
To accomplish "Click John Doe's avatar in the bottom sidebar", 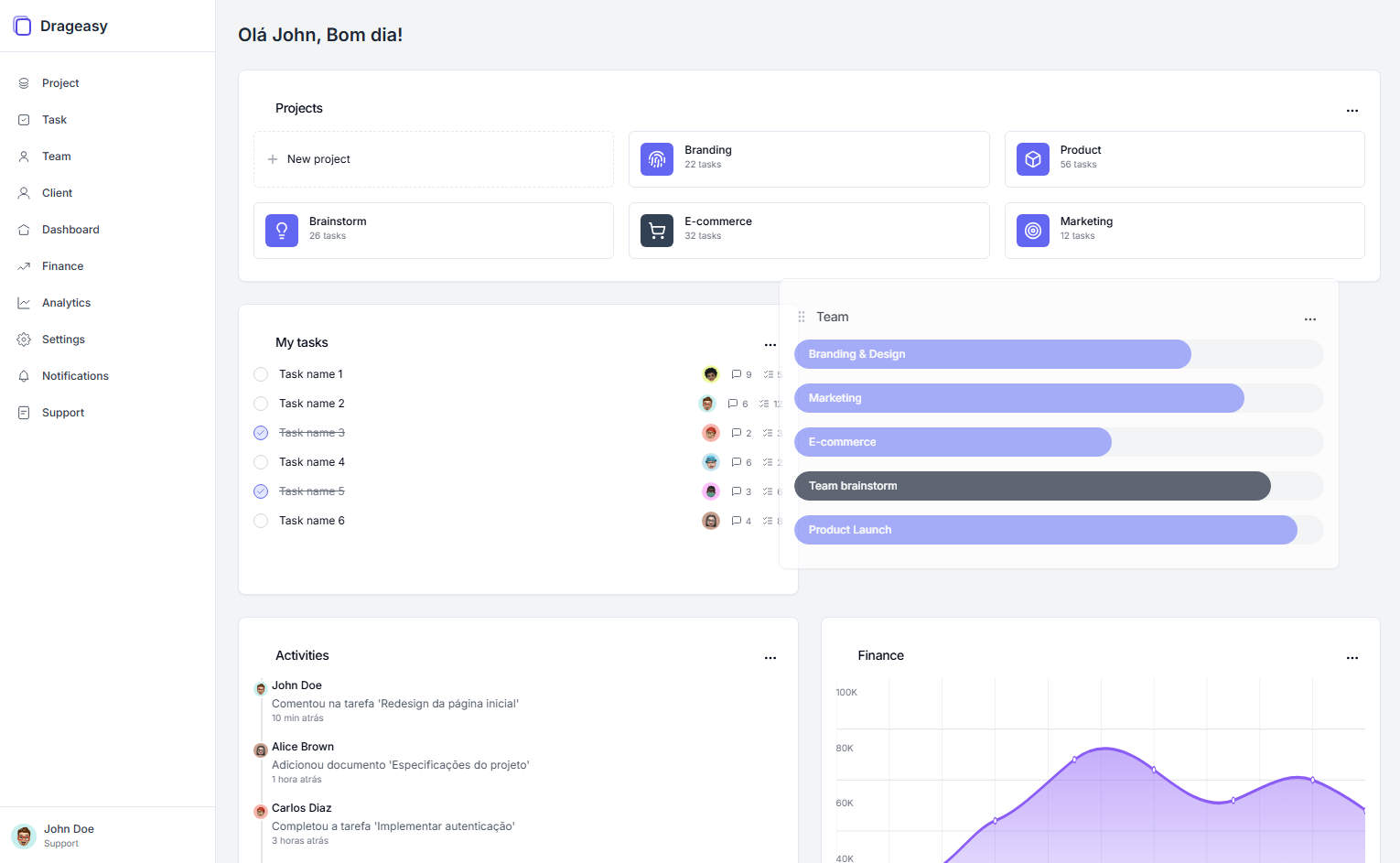I will pos(23,835).
